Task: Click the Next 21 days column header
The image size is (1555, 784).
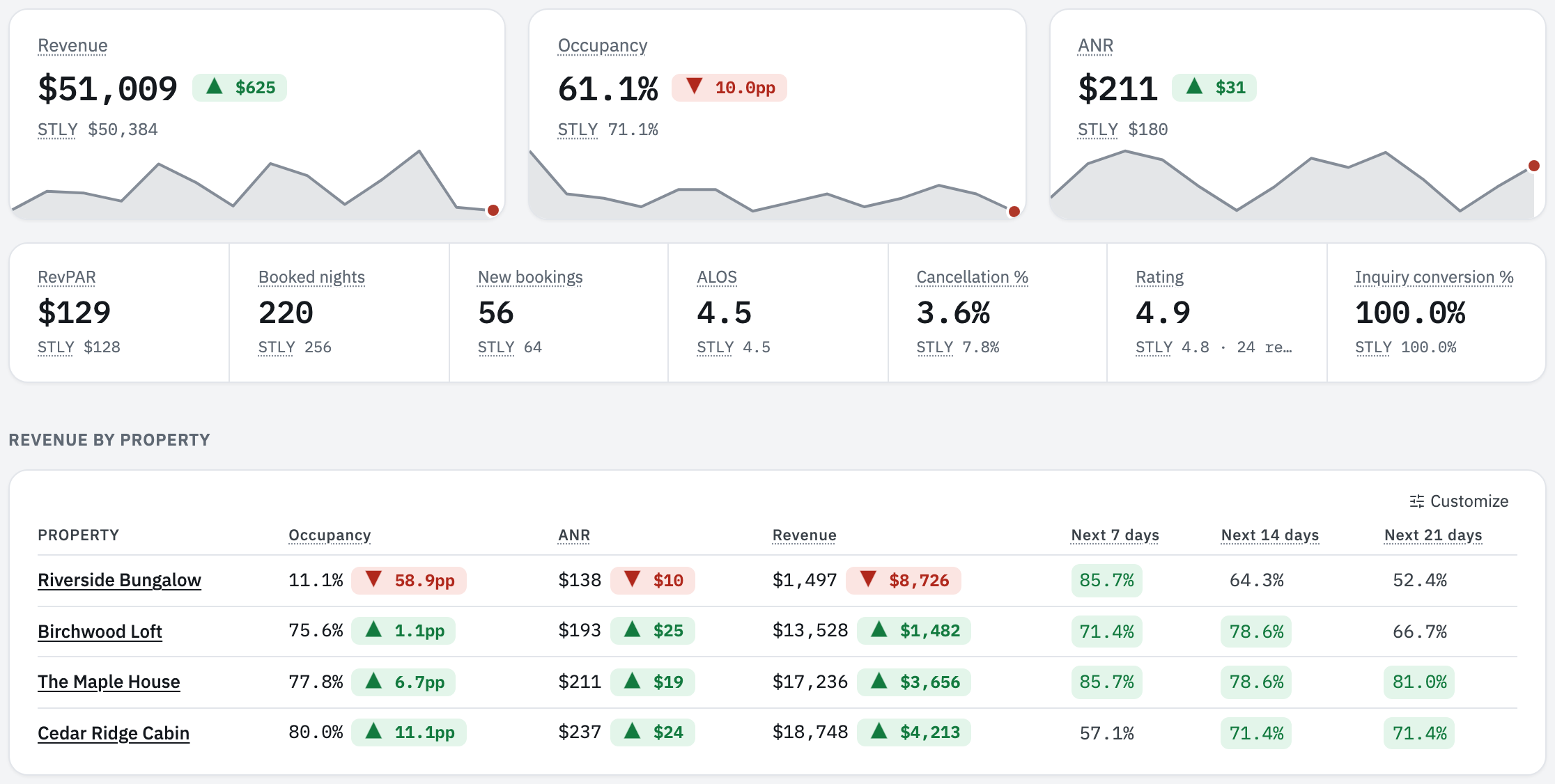Action: (x=1433, y=535)
